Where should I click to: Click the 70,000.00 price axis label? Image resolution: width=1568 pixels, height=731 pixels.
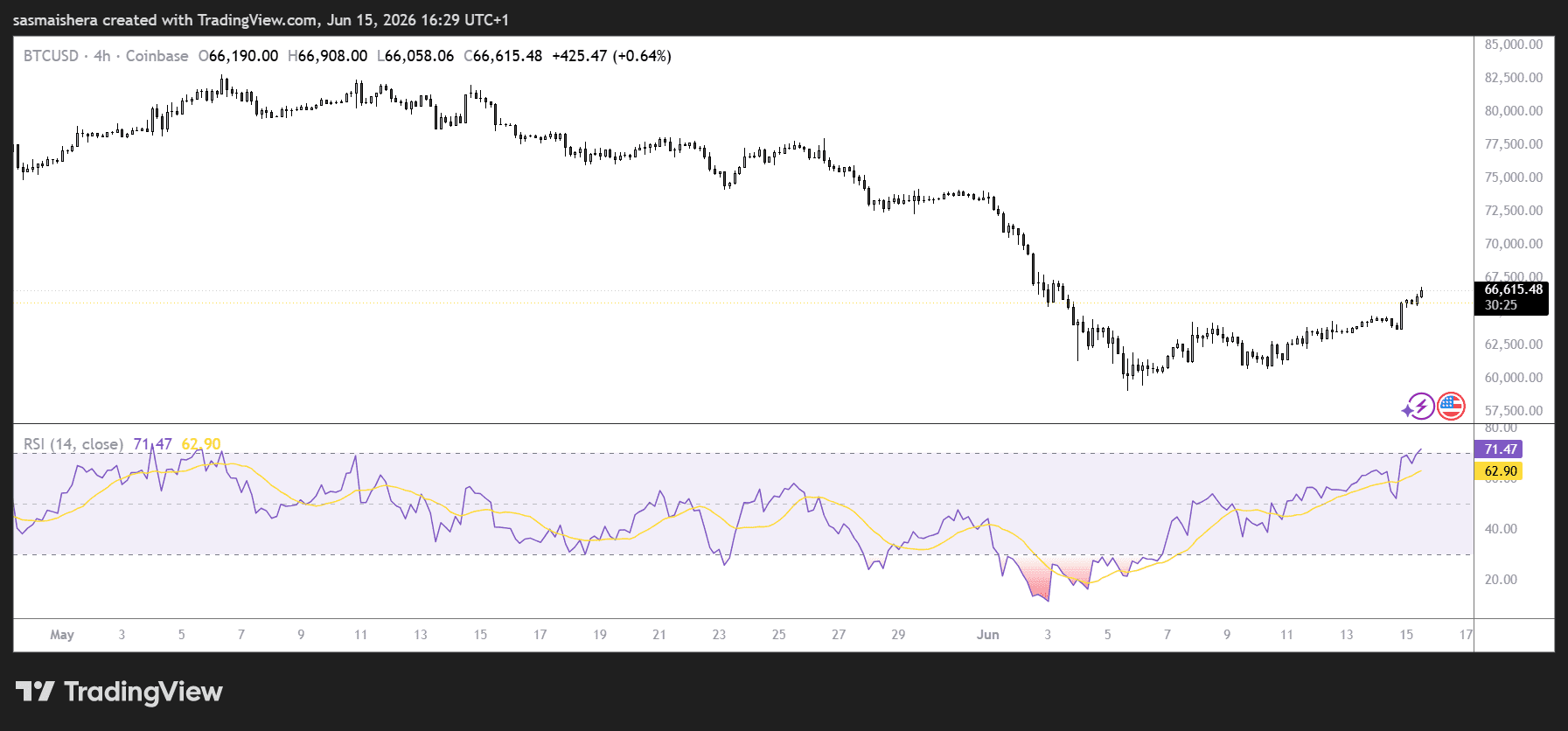click(1514, 244)
